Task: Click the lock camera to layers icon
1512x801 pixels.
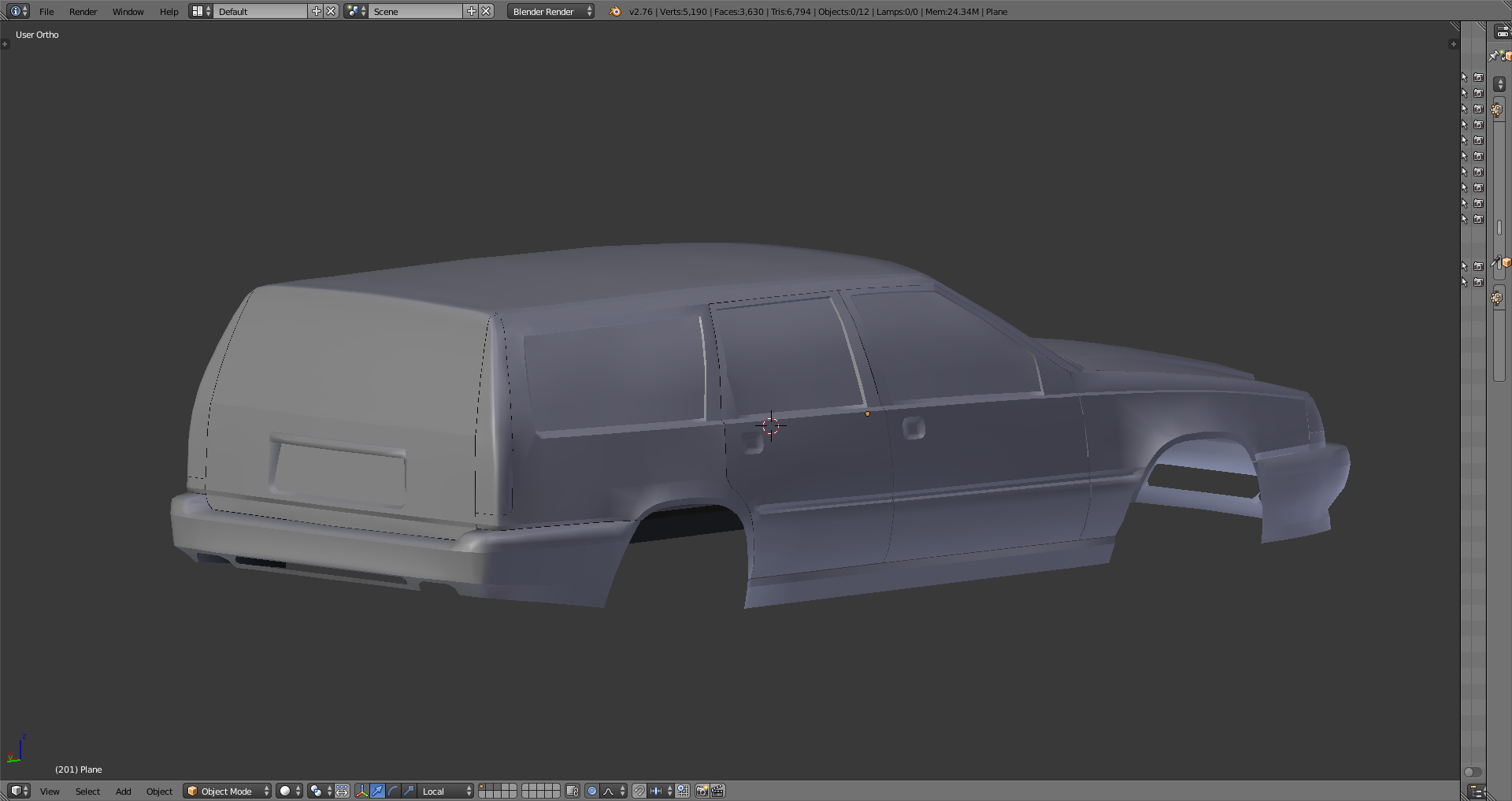Action: (573, 791)
